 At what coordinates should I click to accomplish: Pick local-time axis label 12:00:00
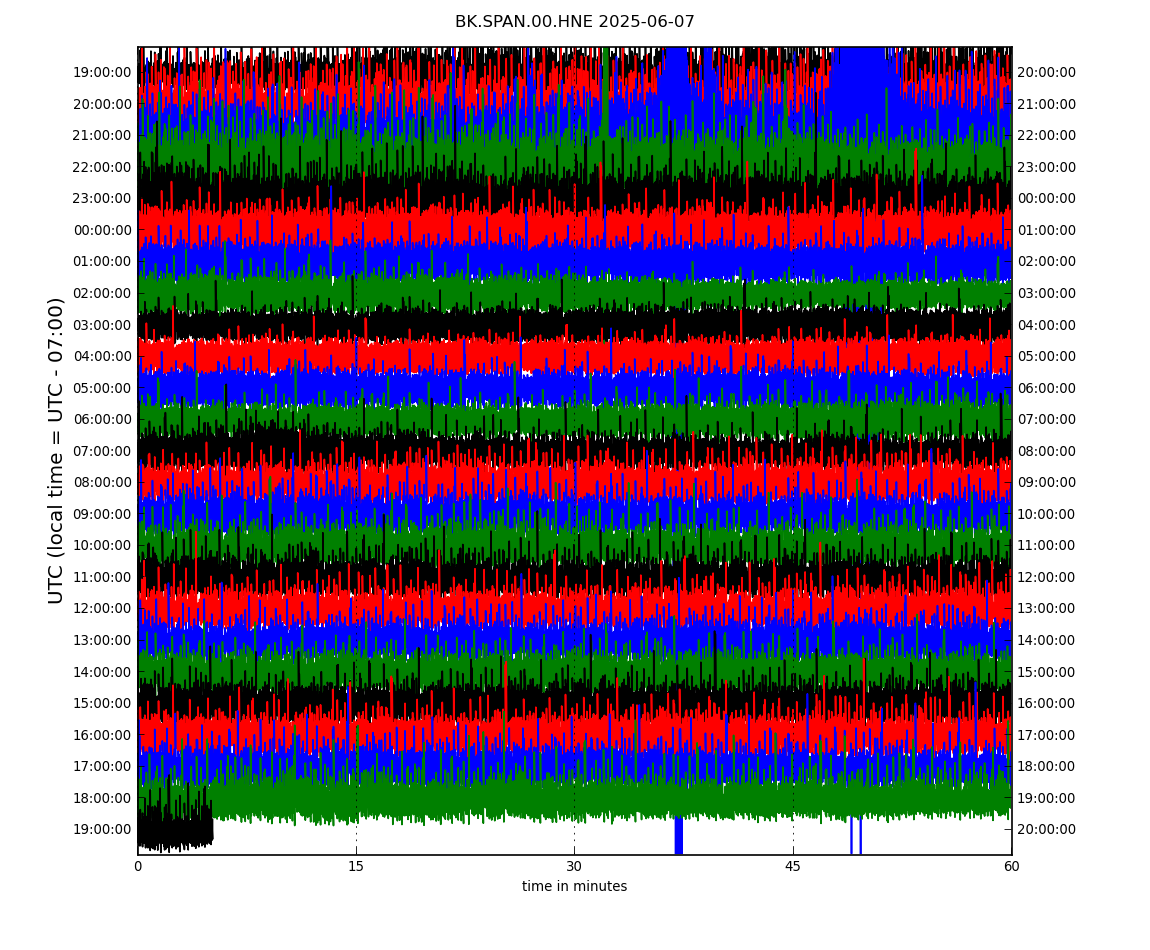click(1047, 577)
